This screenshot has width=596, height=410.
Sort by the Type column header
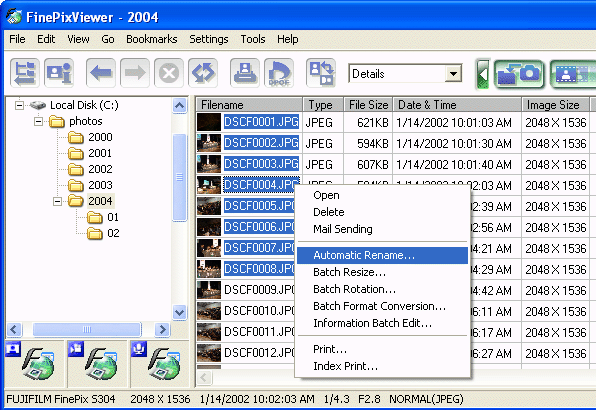point(323,104)
